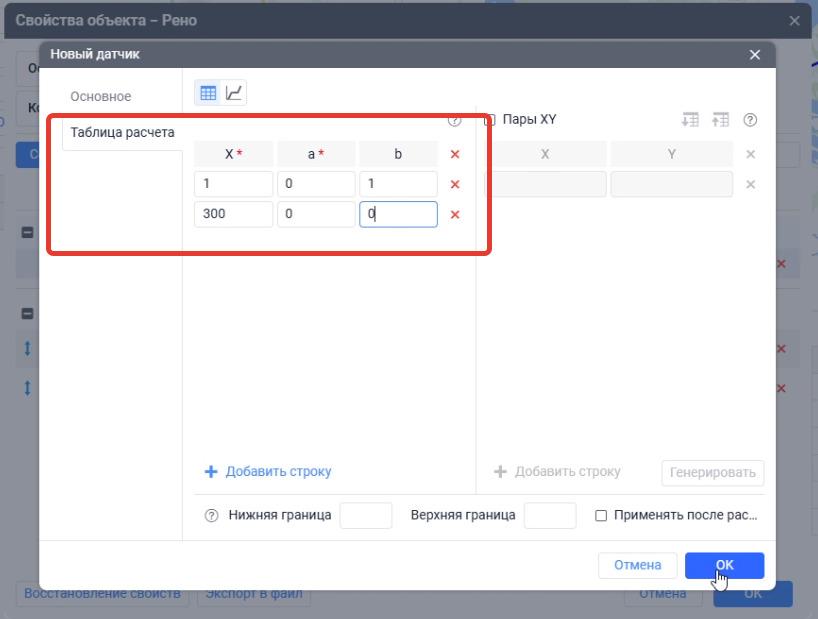Check the Применять после расчета option

[601, 515]
